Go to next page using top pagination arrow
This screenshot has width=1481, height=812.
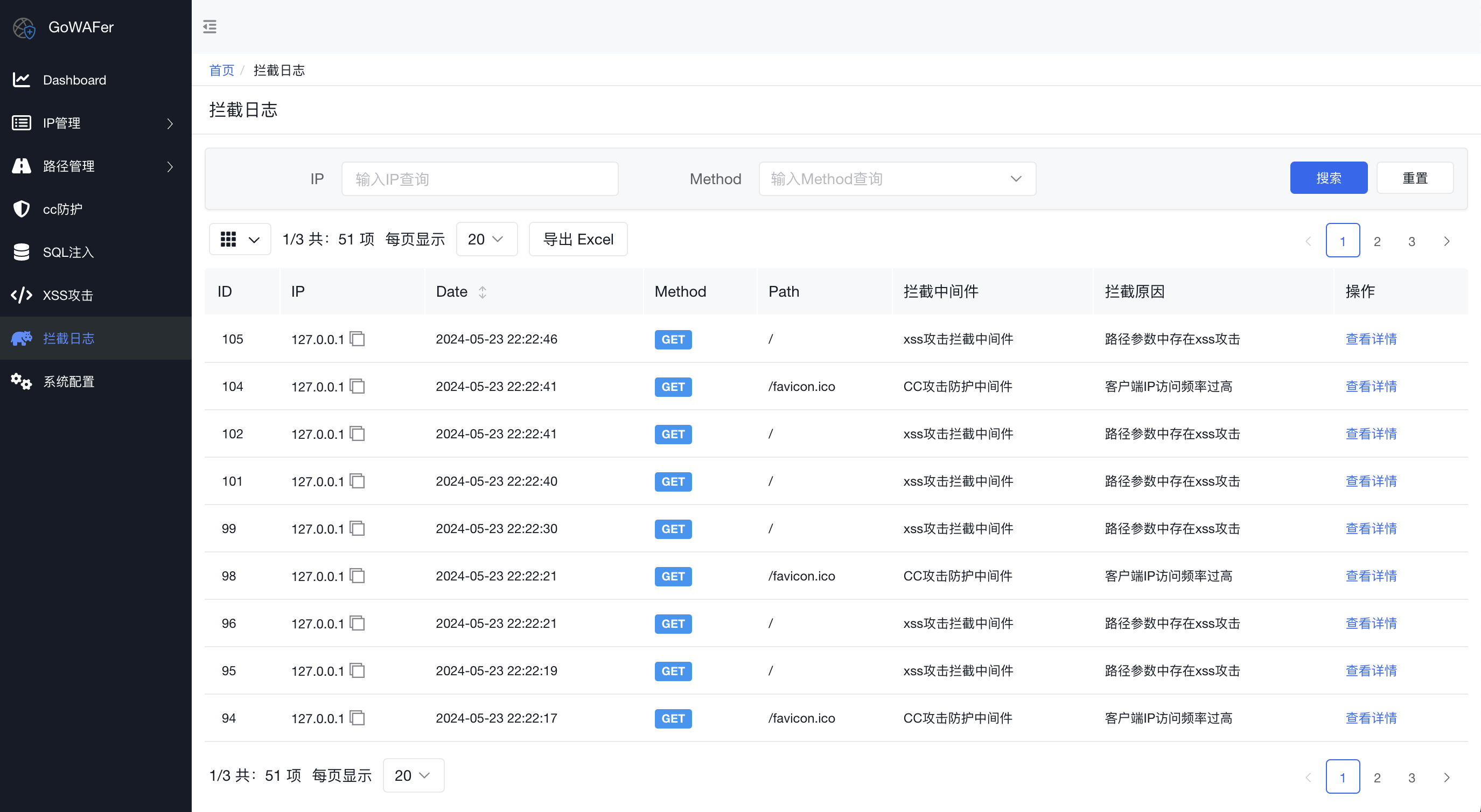tap(1447, 241)
